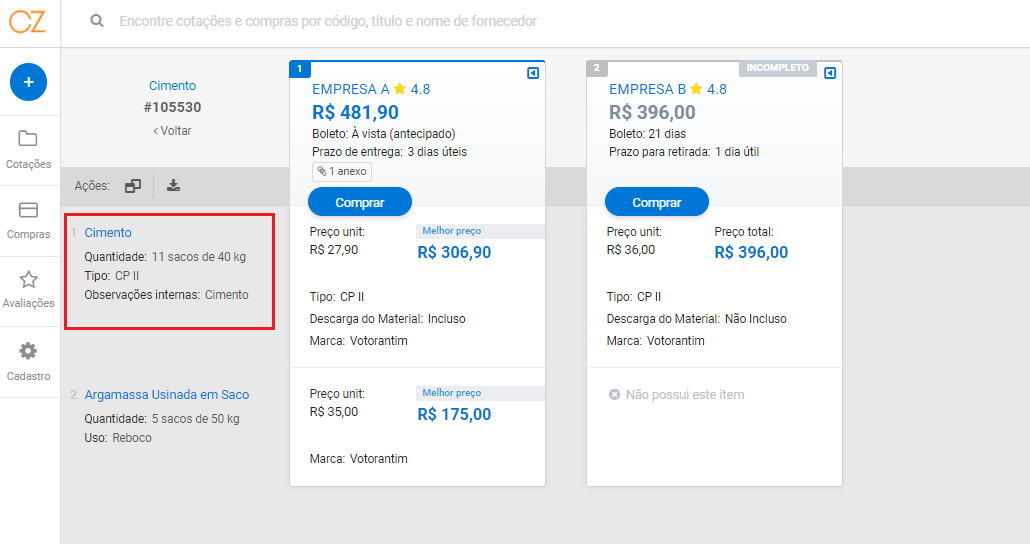
Task: Go to Compras in sidebar
Action: point(28,221)
